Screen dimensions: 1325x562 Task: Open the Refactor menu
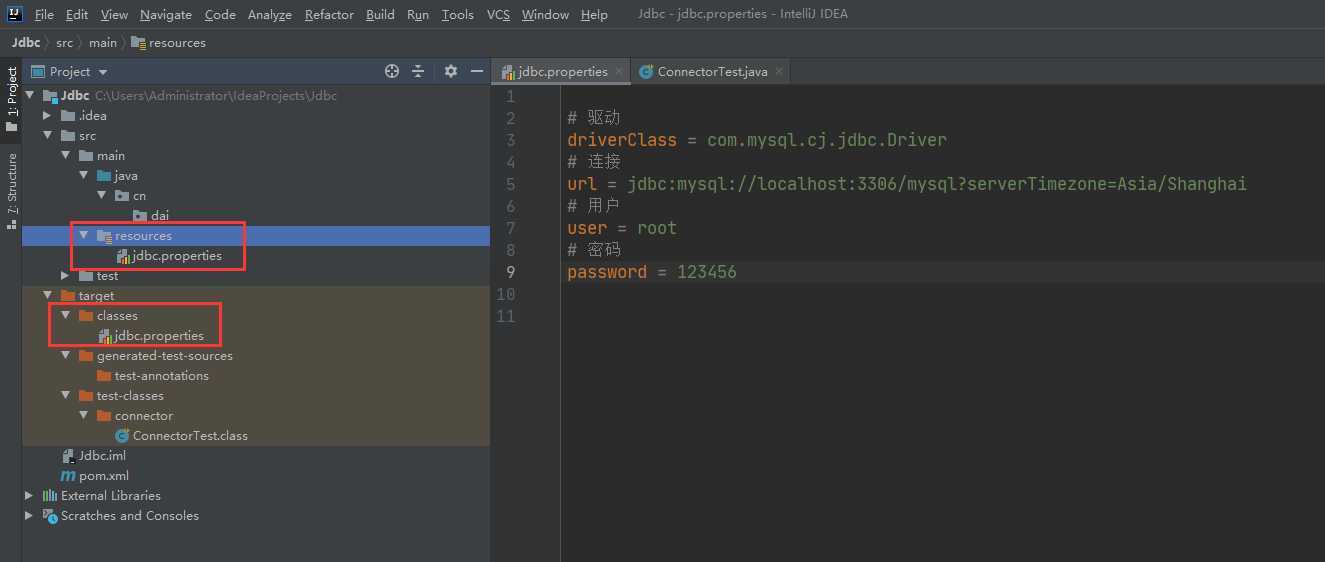329,15
